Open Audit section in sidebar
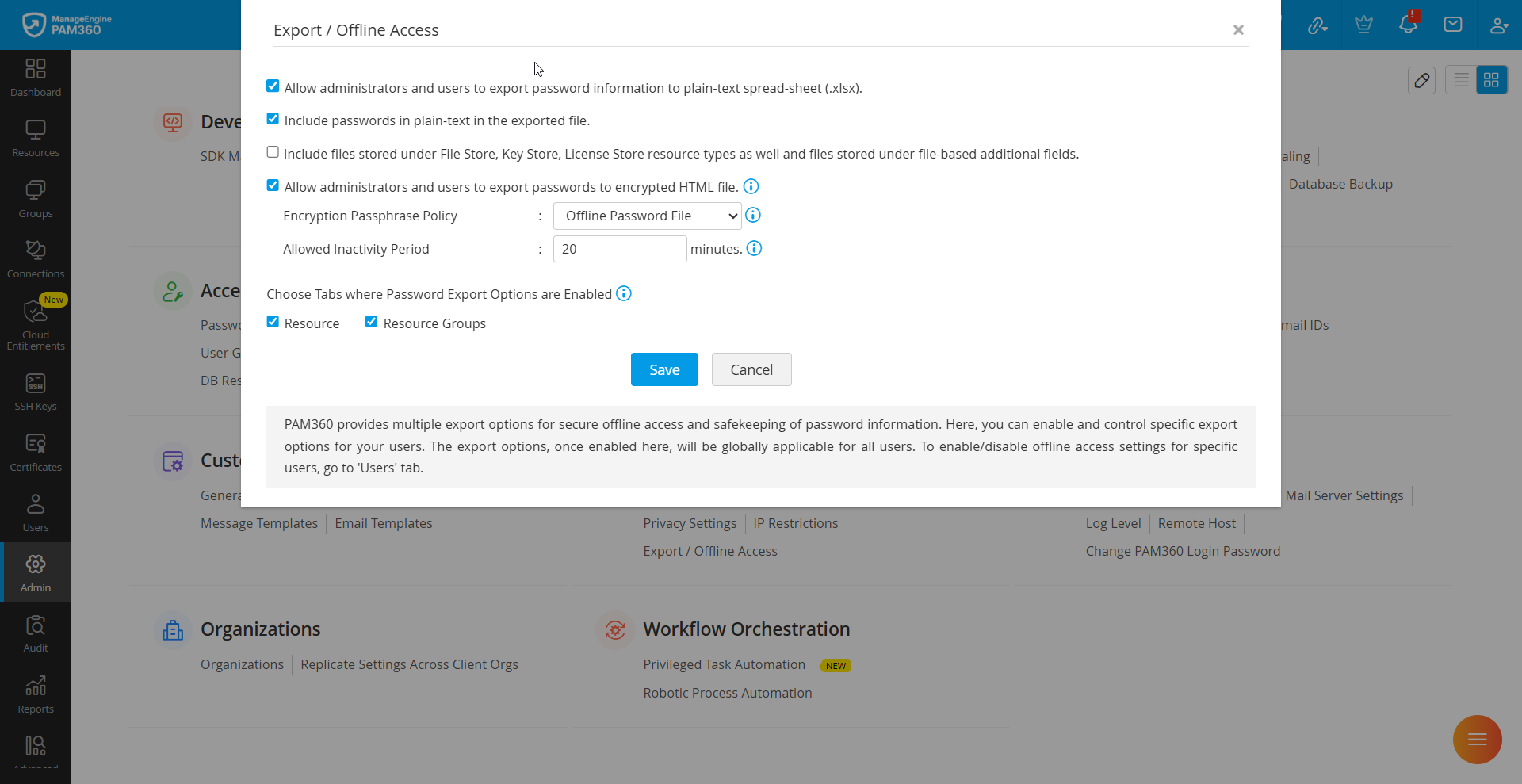Viewport: 1522px width, 784px height. tap(36, 634)
